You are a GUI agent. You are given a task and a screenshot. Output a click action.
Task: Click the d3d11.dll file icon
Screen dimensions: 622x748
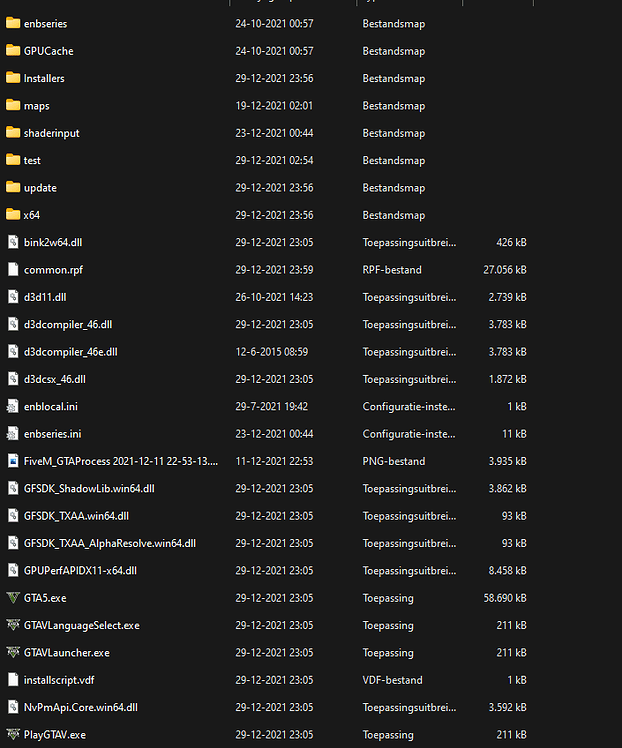[13, 297]
